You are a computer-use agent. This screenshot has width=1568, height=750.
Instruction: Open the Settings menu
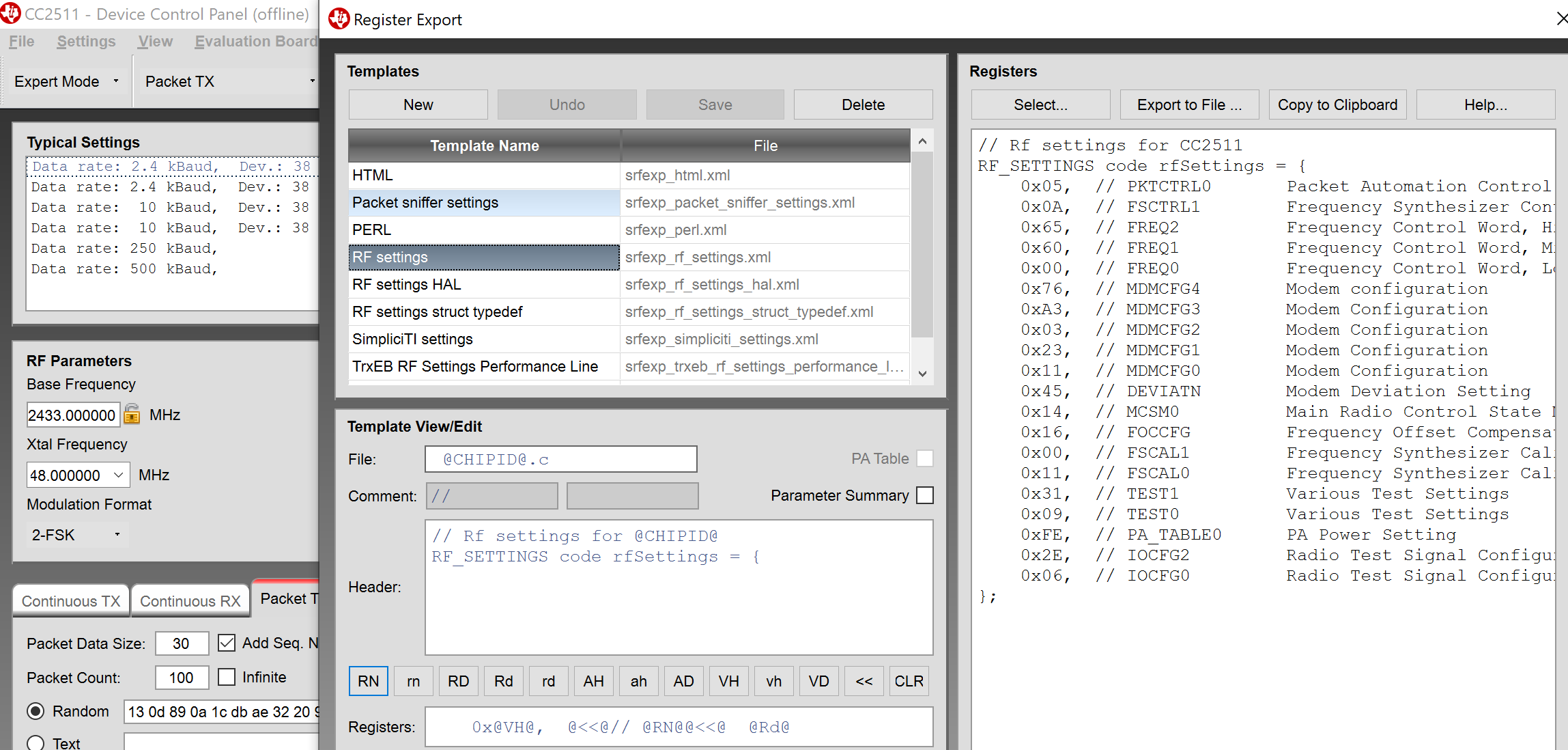pos(86,42)
